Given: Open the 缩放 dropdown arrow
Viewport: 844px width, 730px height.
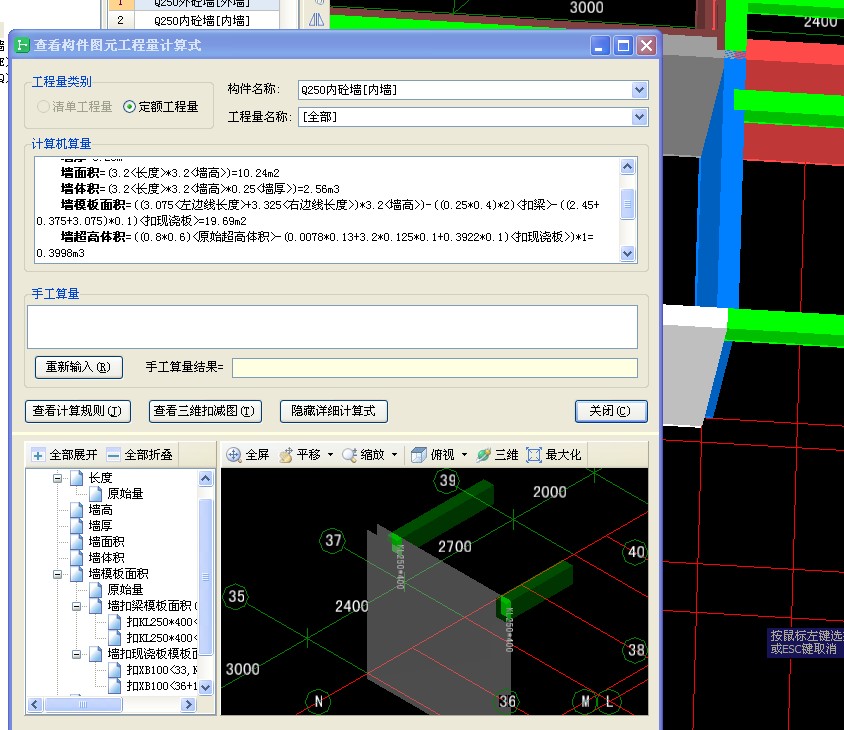Looking at the screenshot, I should point(394,455).
